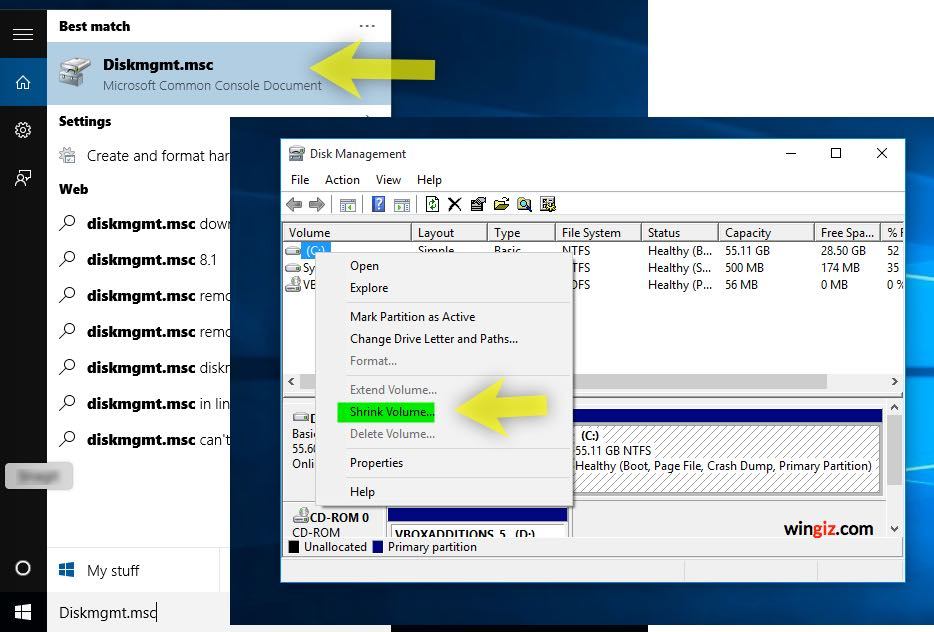Toggle Show/Hide Action Pane toolbar icon
Image resolution: width=934 pixels, height=632 pixels.
pyautogui.click(x=402, y=204)
